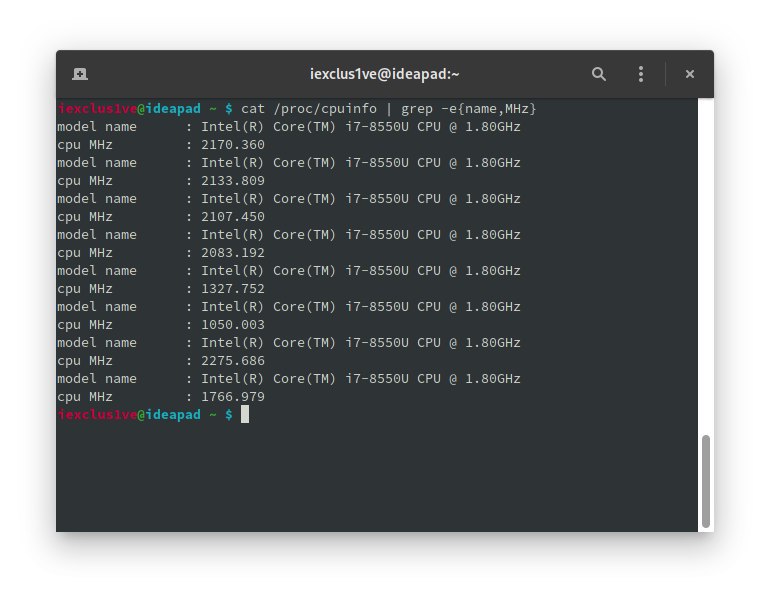
Task: Click the terminal scrollbar handle
Action: (x=706, y=481)
